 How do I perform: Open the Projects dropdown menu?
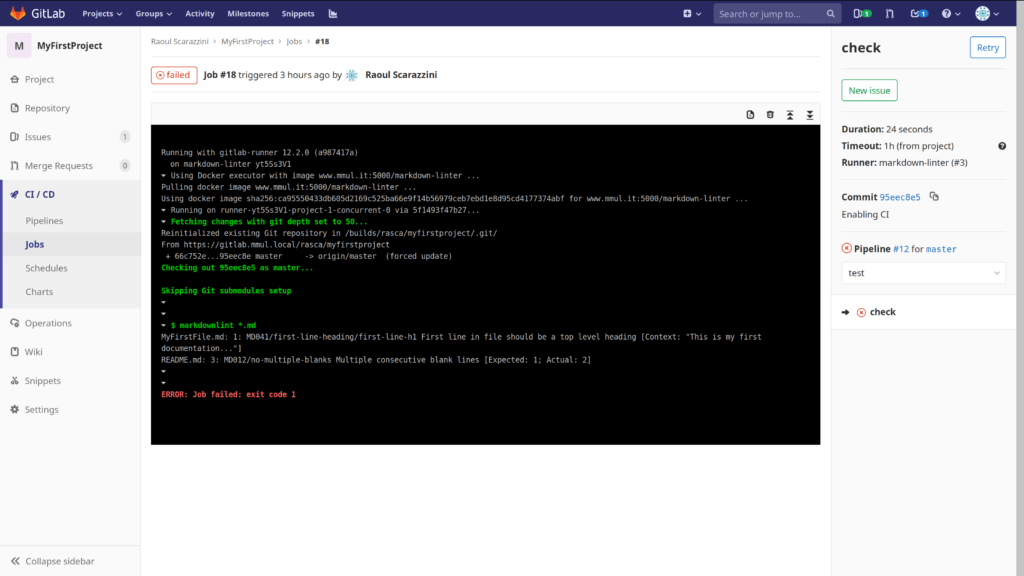click(102, 14)
